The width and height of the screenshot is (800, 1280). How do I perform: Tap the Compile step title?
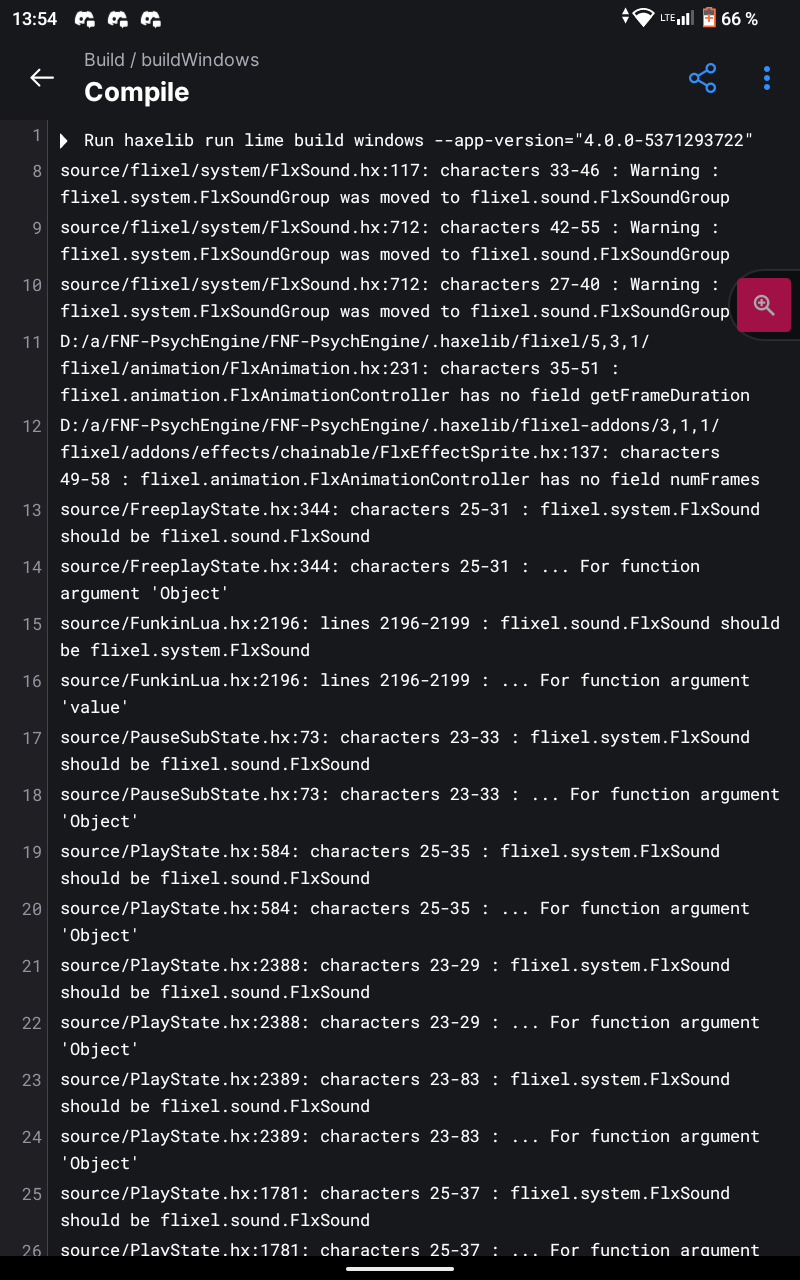[x=136, y=92]
